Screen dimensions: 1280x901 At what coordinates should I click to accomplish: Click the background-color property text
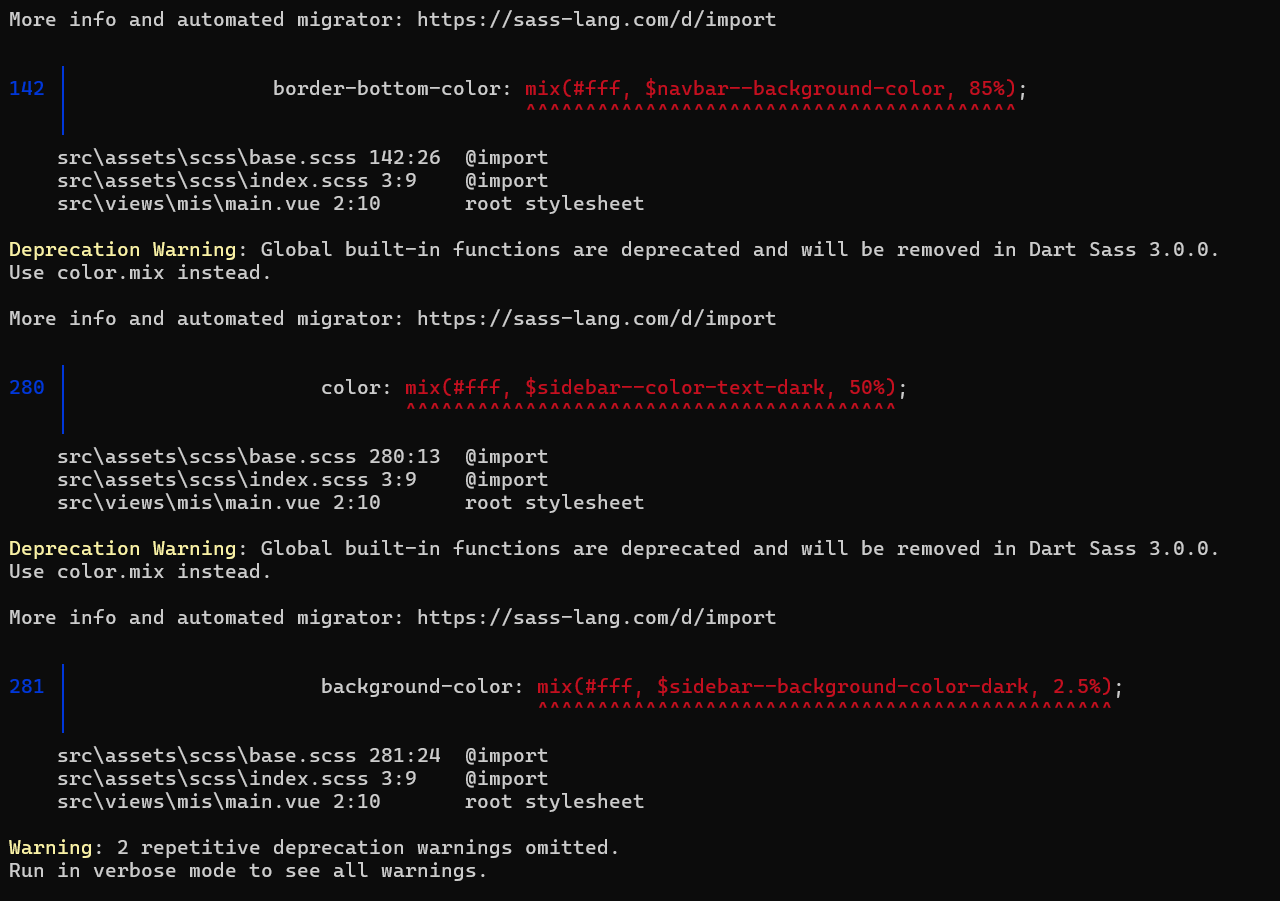point(417,686)
